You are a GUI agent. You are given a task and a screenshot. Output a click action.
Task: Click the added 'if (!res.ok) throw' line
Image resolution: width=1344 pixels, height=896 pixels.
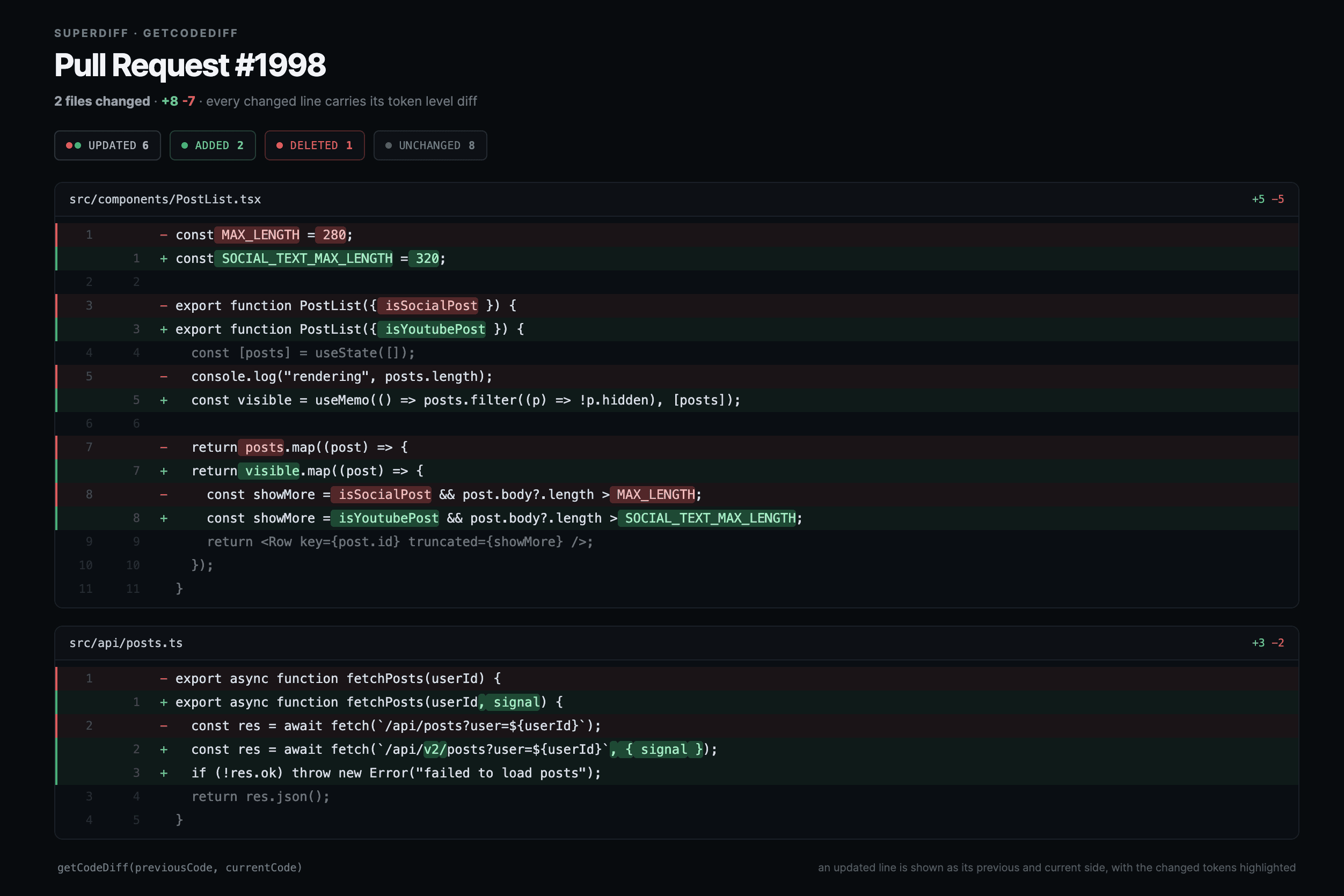pos(676,773)
